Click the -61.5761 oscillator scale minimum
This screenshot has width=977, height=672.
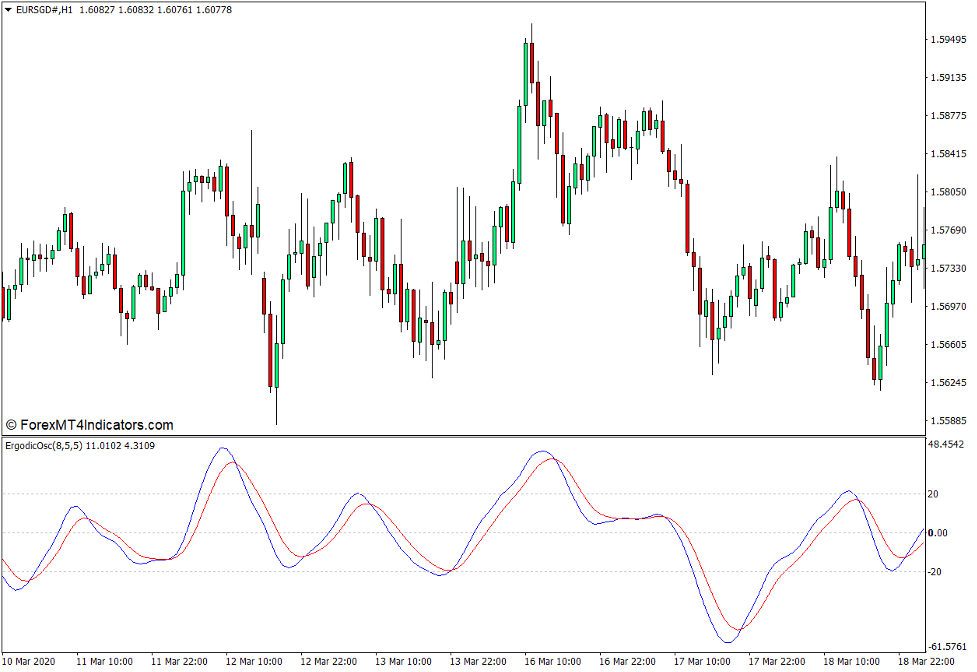(x=948, y=647)
